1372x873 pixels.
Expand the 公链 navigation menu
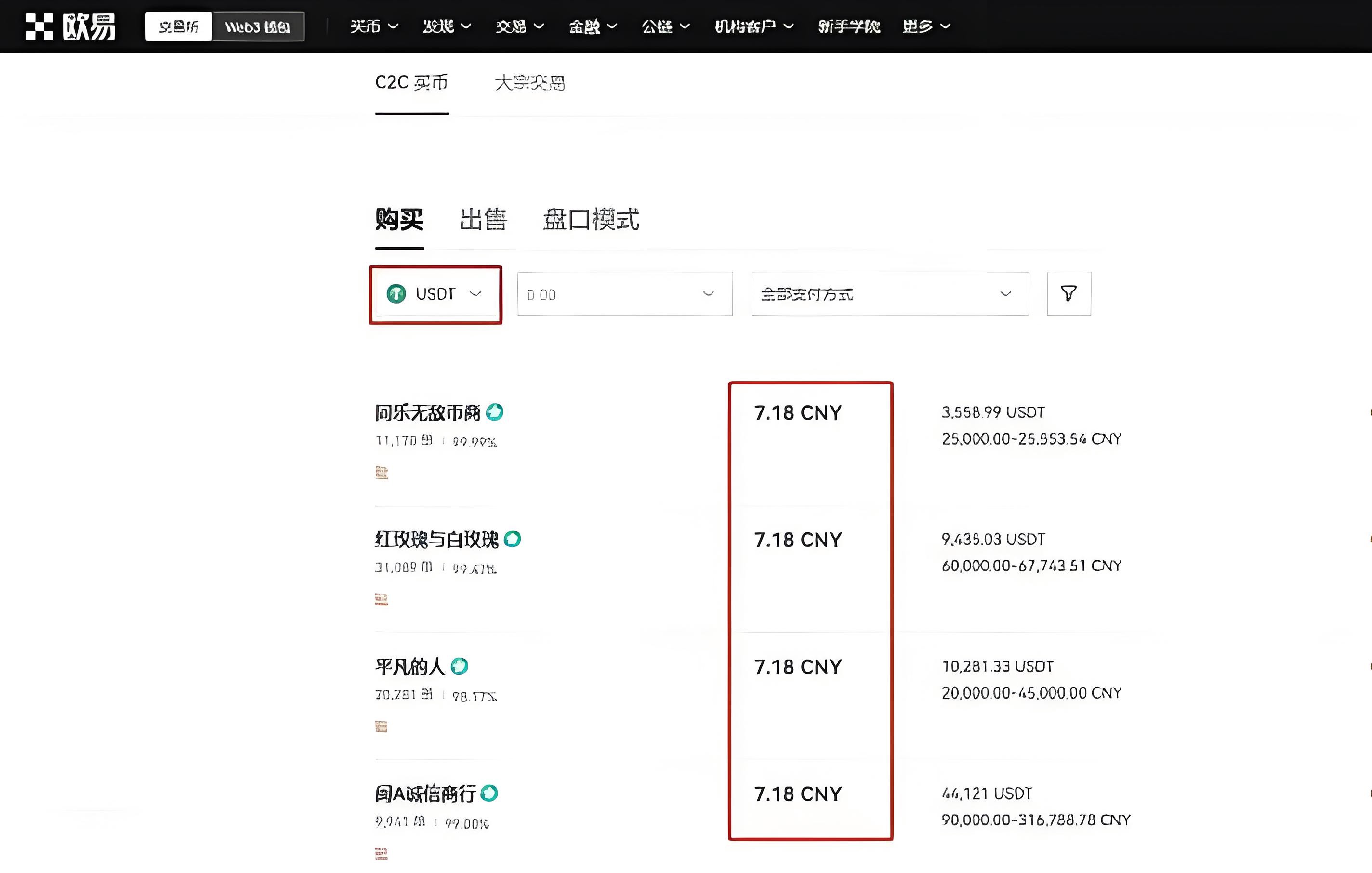pyautogui.click(x=665, y=26)
